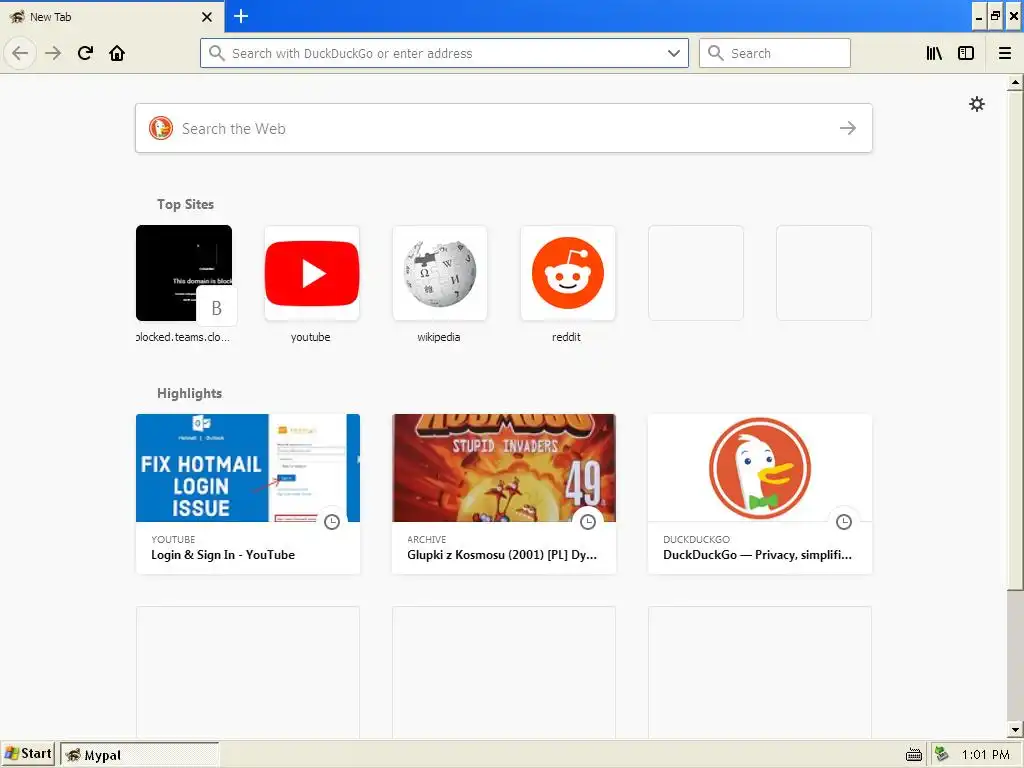The height and width of the screenshot is (768, 1024).
Task: Click history clock icon on DuckDuckGo highlight
Action: click(x=844, y=521)
